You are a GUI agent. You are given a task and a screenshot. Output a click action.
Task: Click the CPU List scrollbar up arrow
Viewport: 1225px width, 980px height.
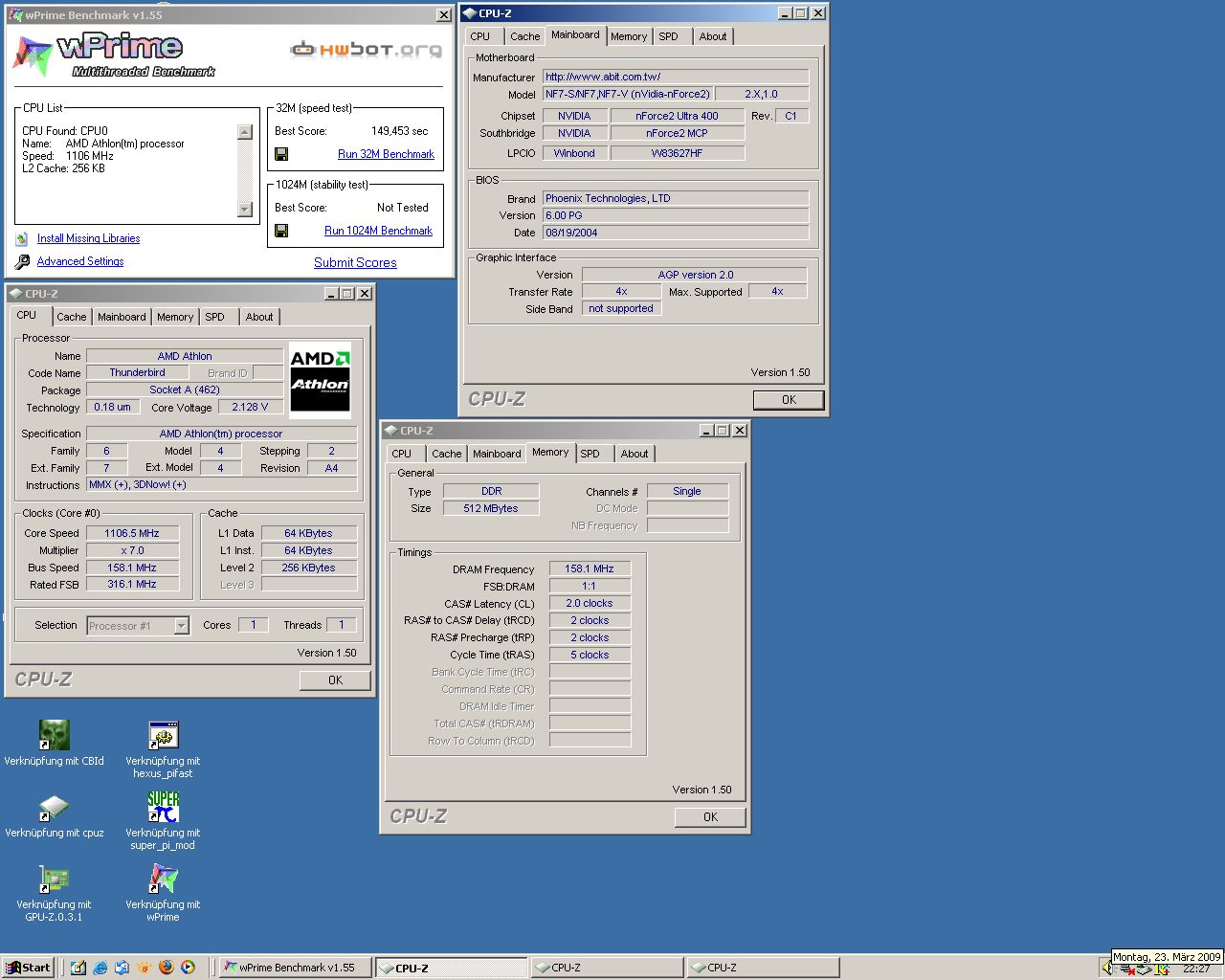(x=245, y=132)
